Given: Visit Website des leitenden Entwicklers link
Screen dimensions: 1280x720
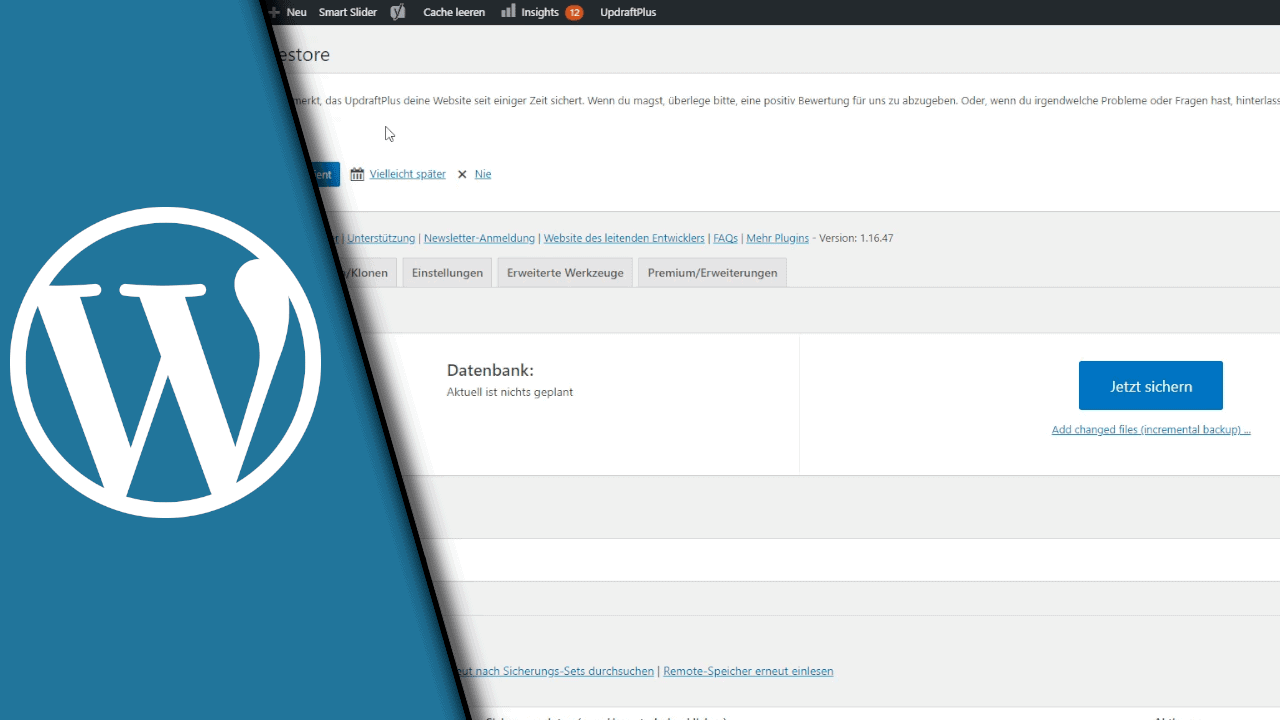Looking at the screenshot, I should click(624, 238).
